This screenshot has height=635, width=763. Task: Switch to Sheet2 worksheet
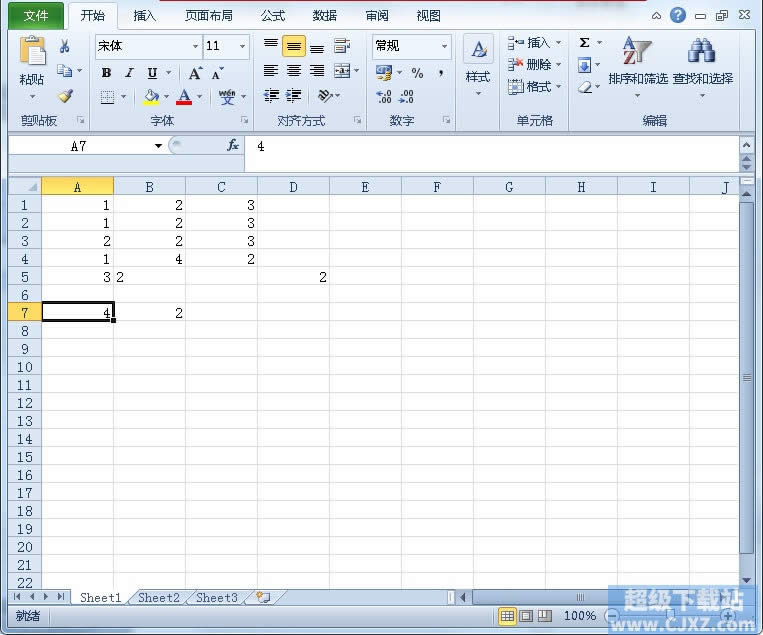click(159, 597)
